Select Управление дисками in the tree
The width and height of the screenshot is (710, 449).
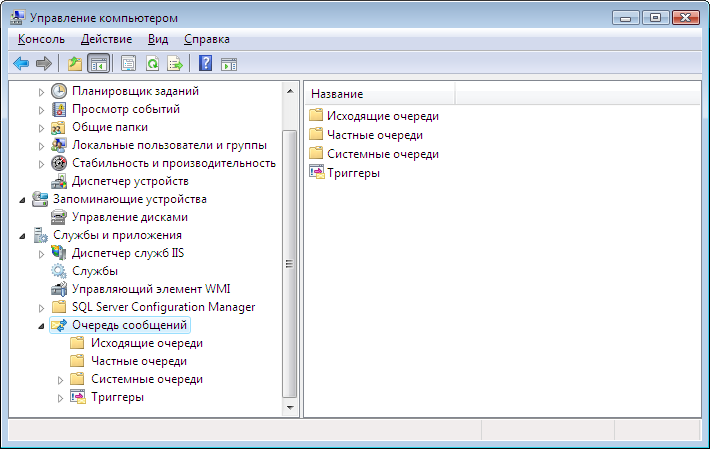click(130, 217)
